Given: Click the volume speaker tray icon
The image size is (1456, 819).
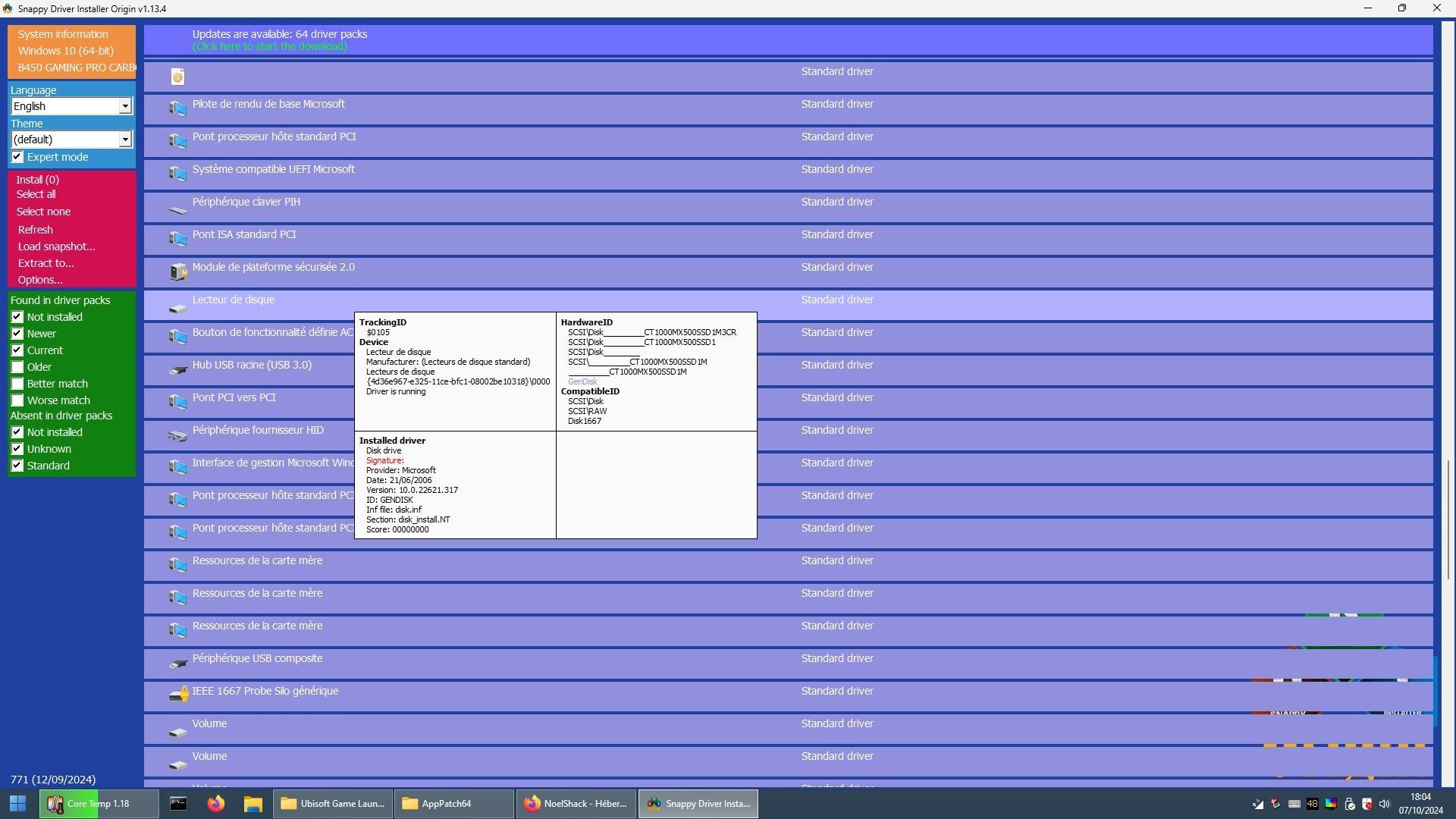Looking at the screenshot, I should click(1385, 804).
